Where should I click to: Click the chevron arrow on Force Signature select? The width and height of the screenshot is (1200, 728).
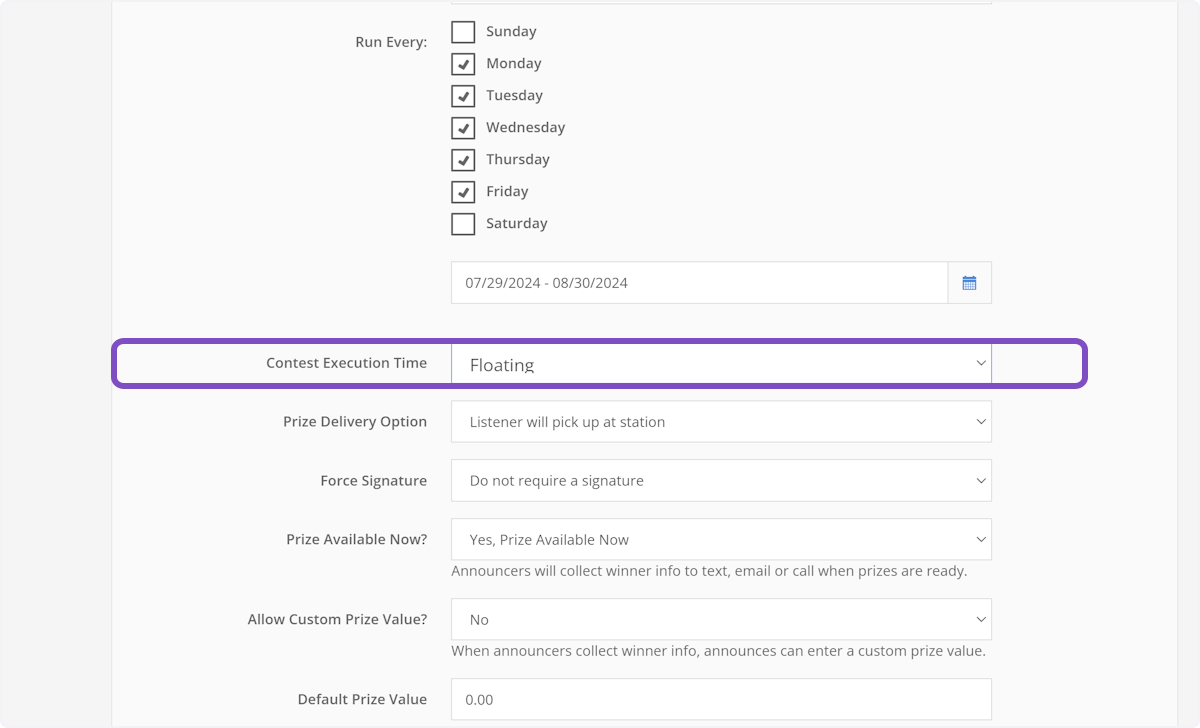pyautogui.click(x=980, y=481)
